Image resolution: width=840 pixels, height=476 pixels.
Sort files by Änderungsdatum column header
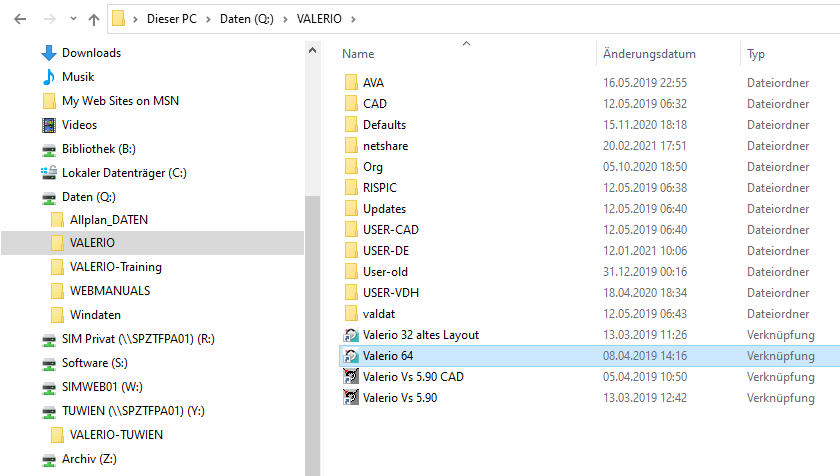[x=649, y=54]
